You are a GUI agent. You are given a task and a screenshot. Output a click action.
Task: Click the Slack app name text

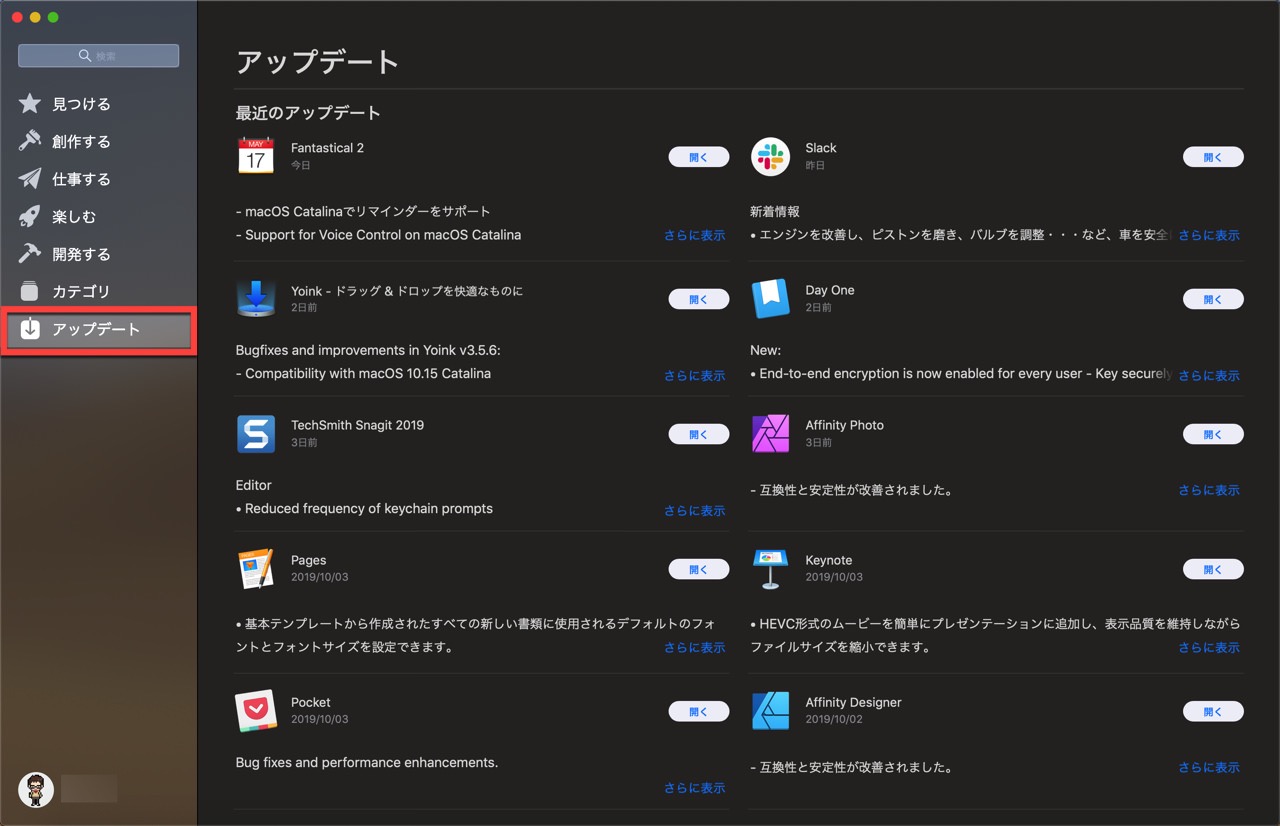point(821,148)
